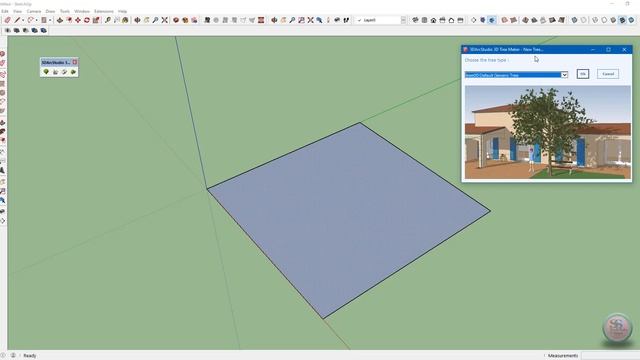Confirm tree type with Ok button

click(582, 74)
